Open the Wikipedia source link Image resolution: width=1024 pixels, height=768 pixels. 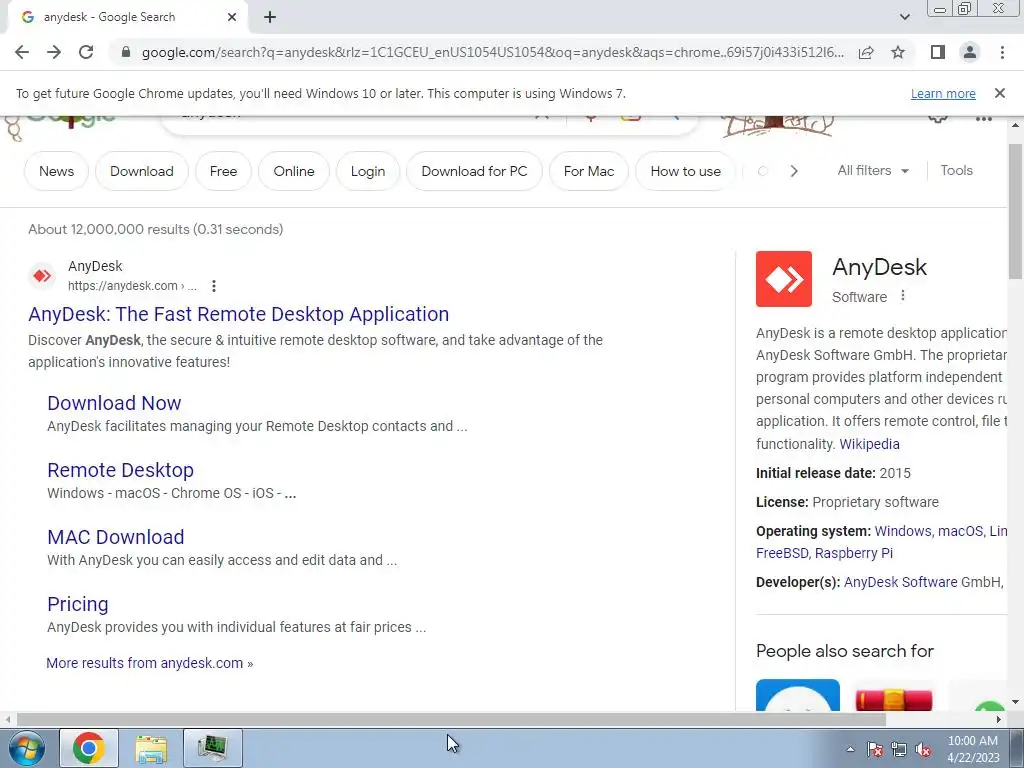coord(869,444)
